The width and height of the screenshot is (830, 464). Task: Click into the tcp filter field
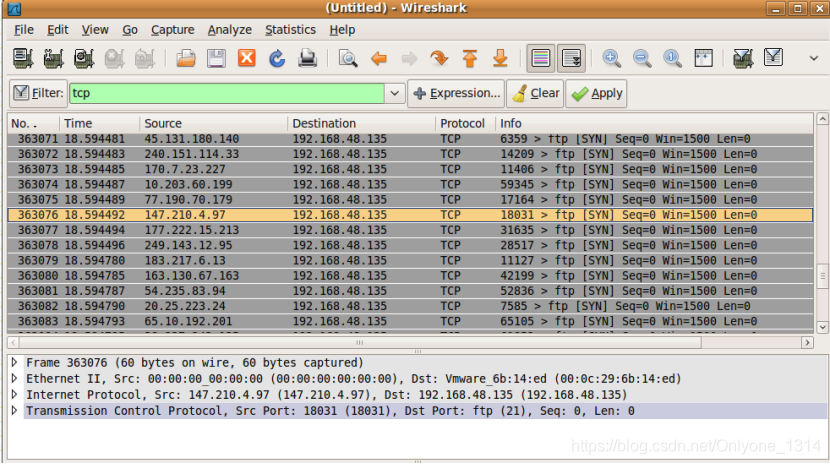[x=227, y=93]
